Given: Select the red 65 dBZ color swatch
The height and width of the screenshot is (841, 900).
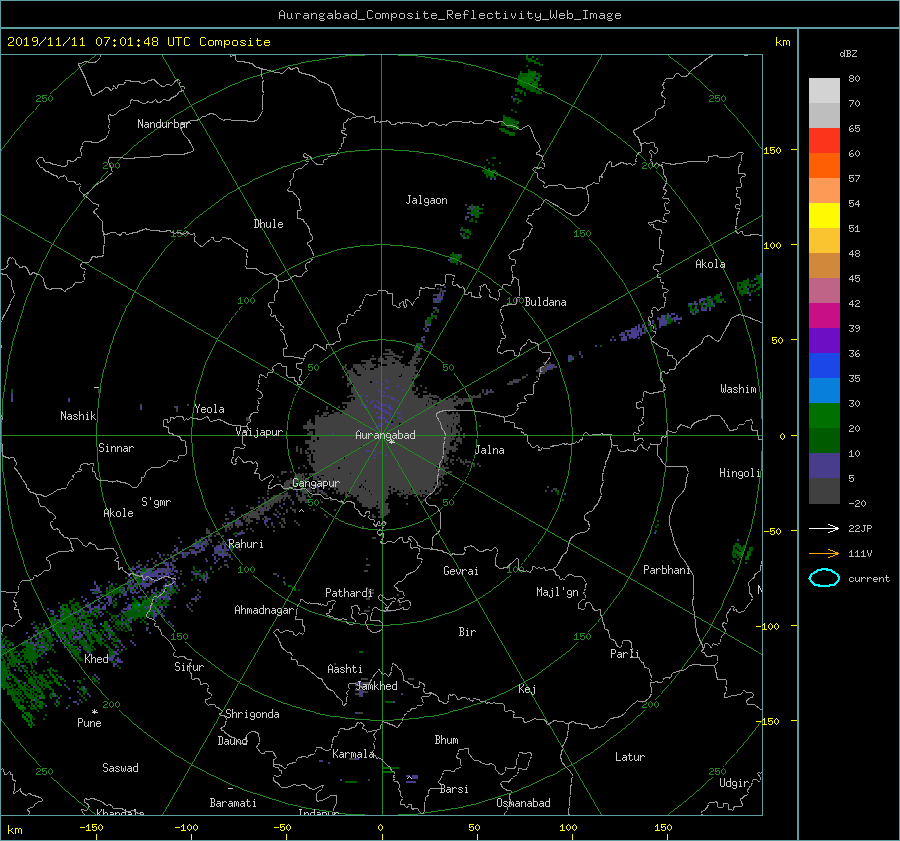Looking at the screenshot, I should pos(824,141).
